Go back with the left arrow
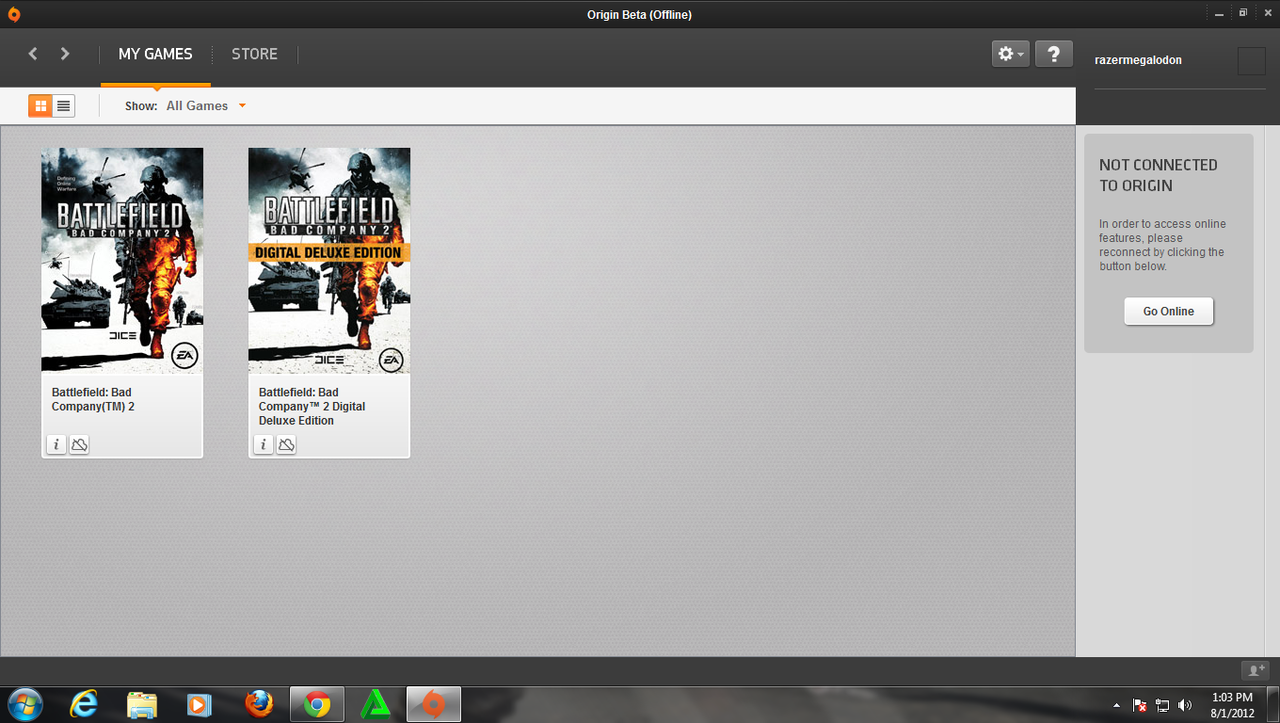The height and width of the screenshot is (723, 1280). (33, 54)
